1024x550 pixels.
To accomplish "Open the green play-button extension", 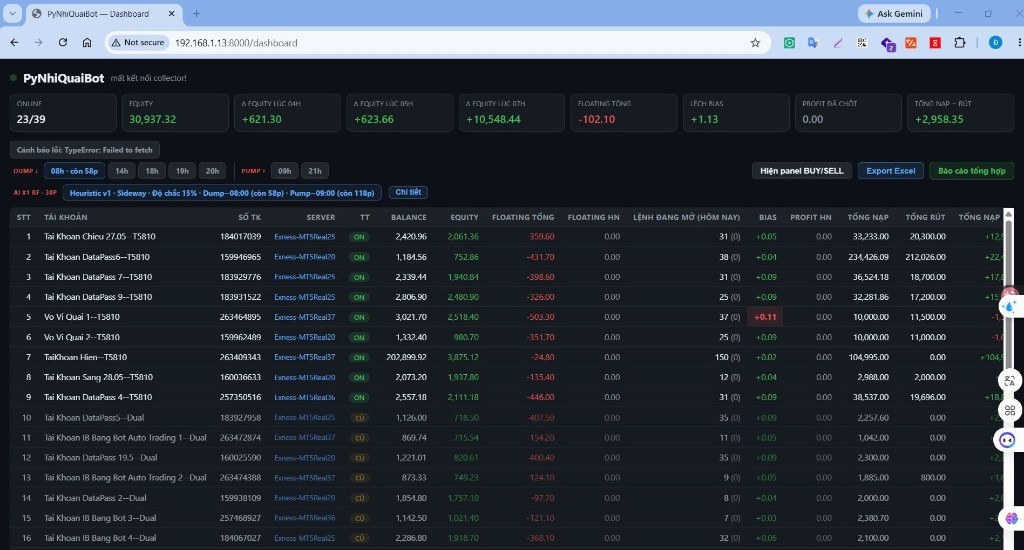I will point(790,43).
